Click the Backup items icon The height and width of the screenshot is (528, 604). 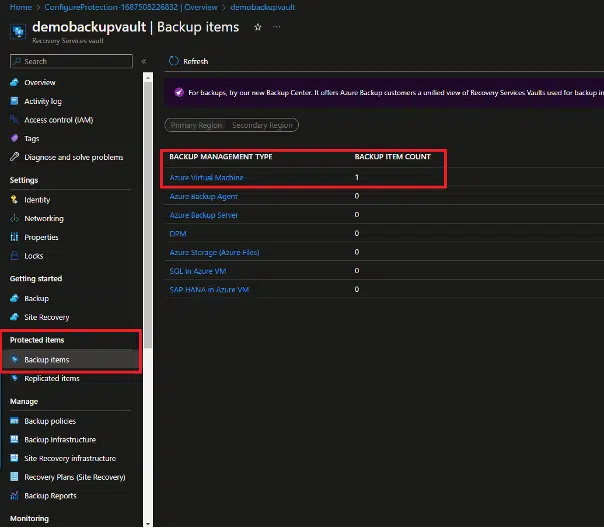15,360
